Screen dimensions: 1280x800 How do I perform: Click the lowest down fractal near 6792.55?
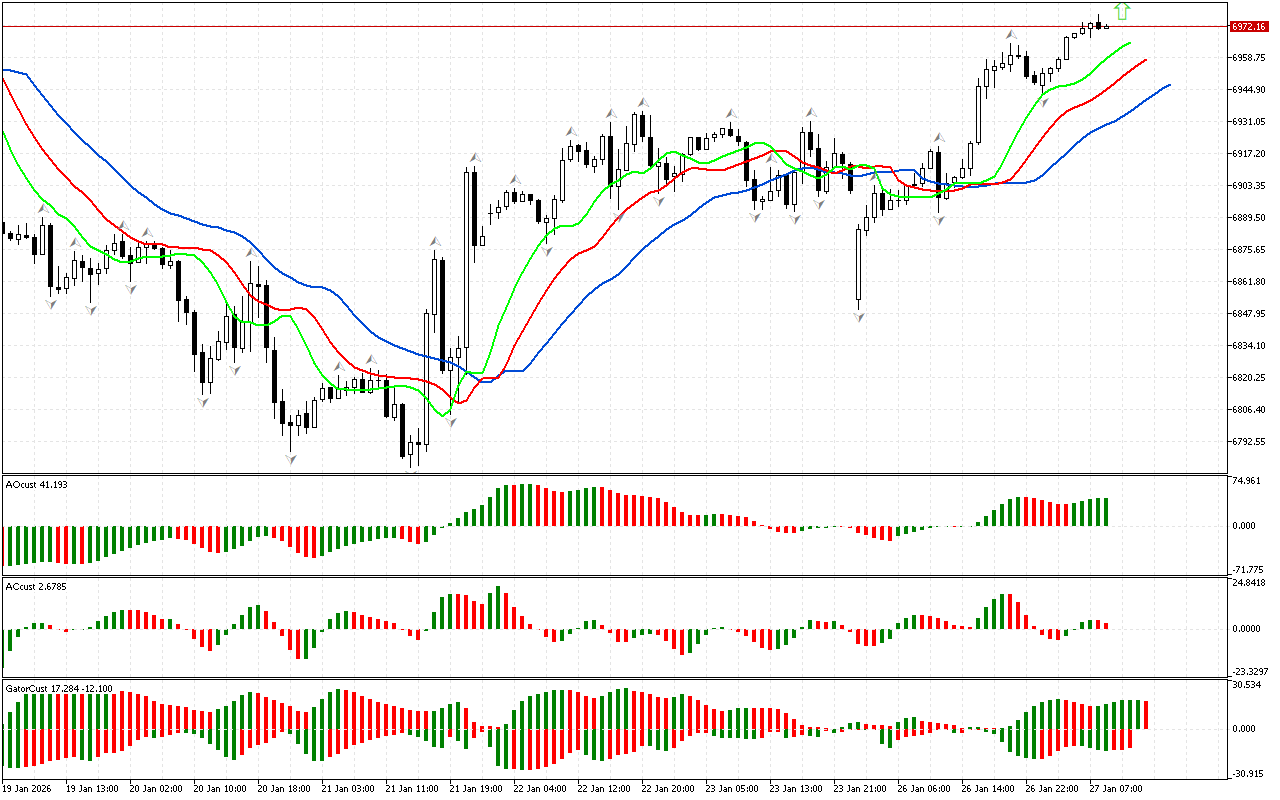point(291,458)
